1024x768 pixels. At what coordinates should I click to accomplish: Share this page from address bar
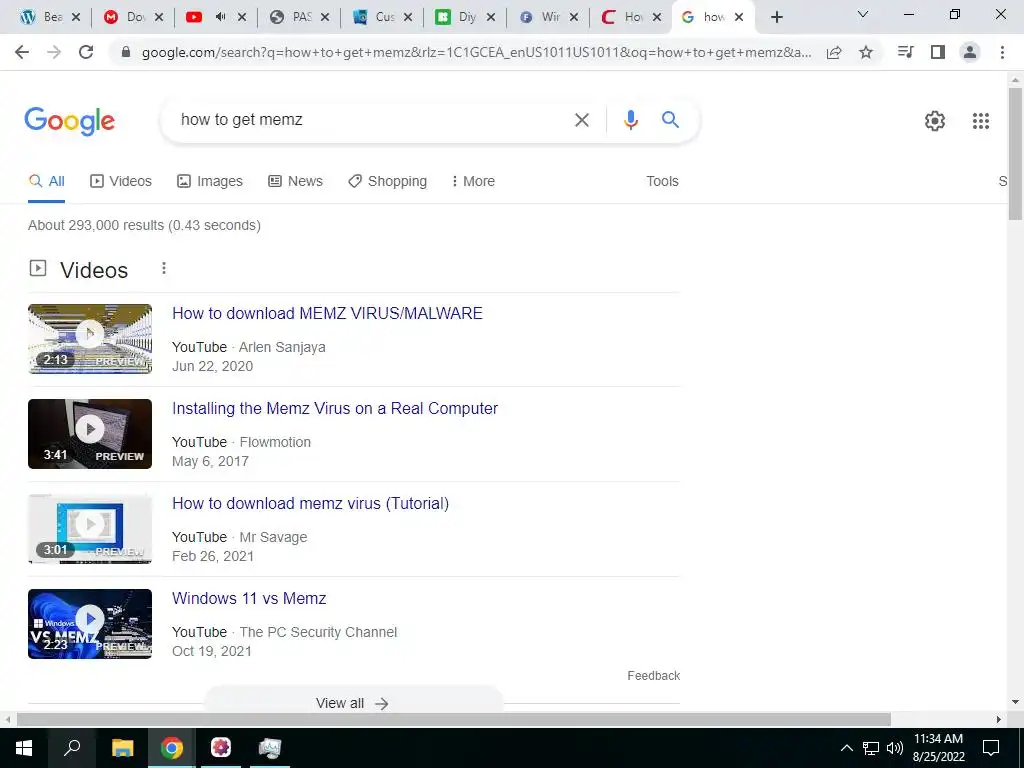coord(834,52)
